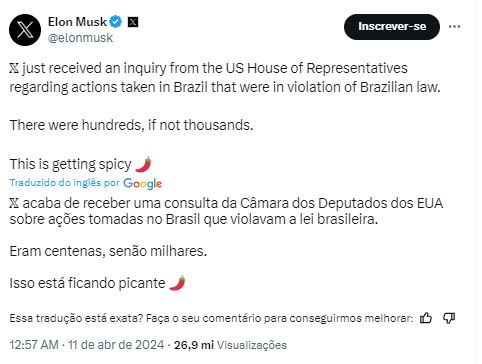Screen dimensions: 482x364
Task: Click the X logo starting the Portuguese translation
Action: coord(14,203)
